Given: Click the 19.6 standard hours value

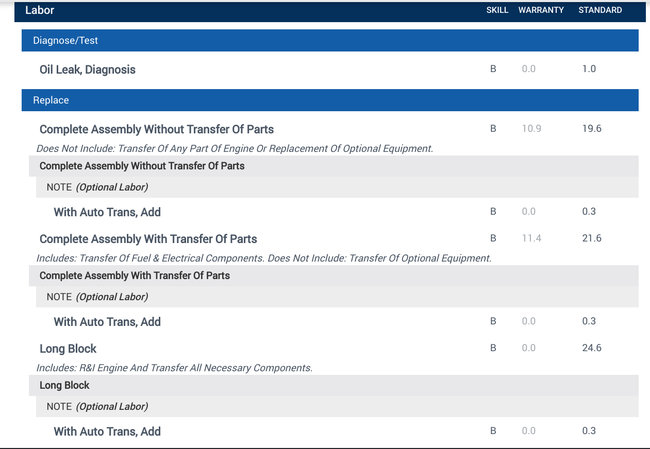Looking at the screenshot, I should click(x=591, y=129).
